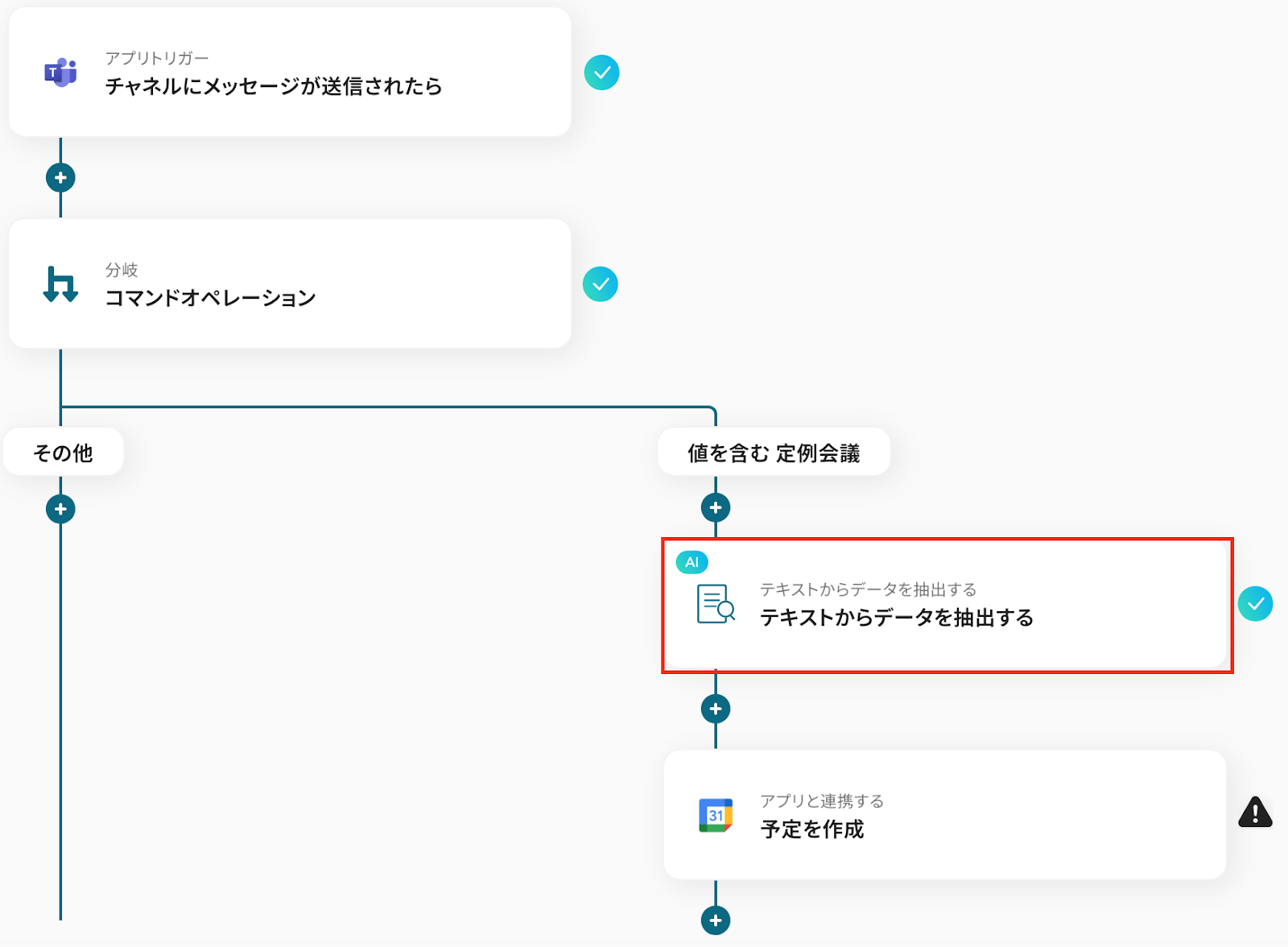The image size is (1288, 947).
Task: Open the 予定を作成 action card
Action: (944, 815)
